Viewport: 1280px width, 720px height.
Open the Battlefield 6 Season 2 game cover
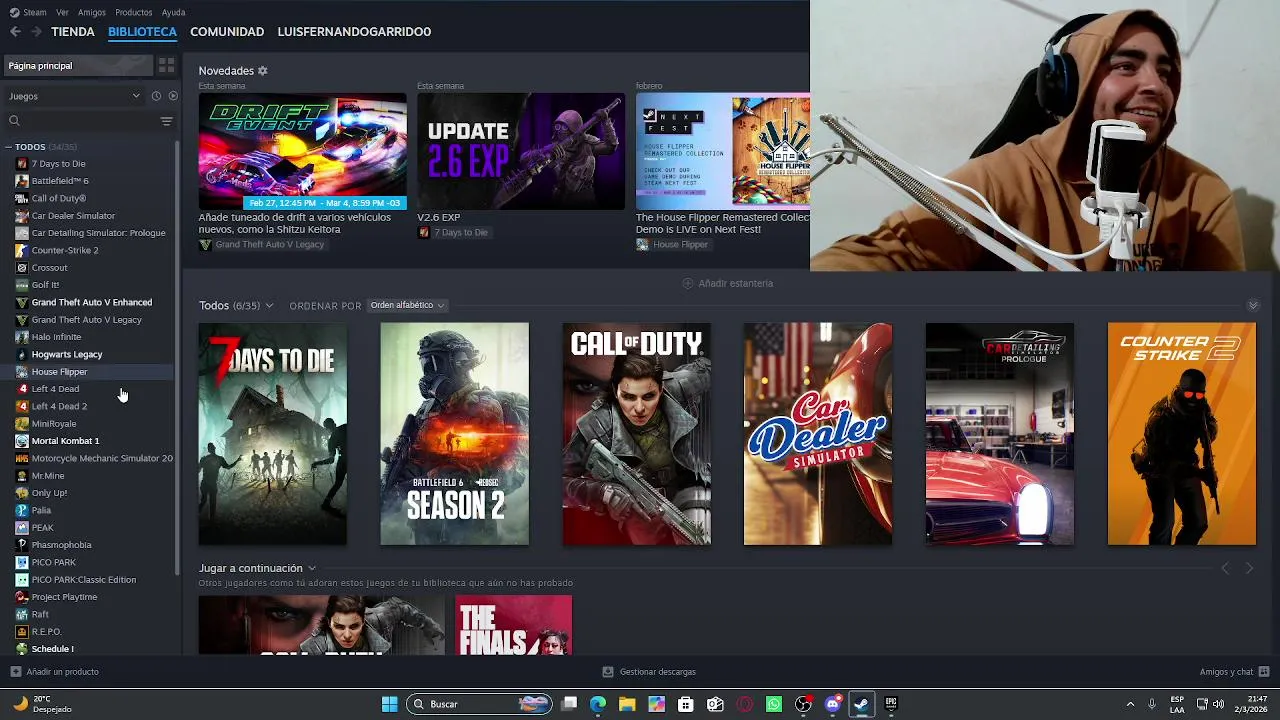(x=454, y=434)
